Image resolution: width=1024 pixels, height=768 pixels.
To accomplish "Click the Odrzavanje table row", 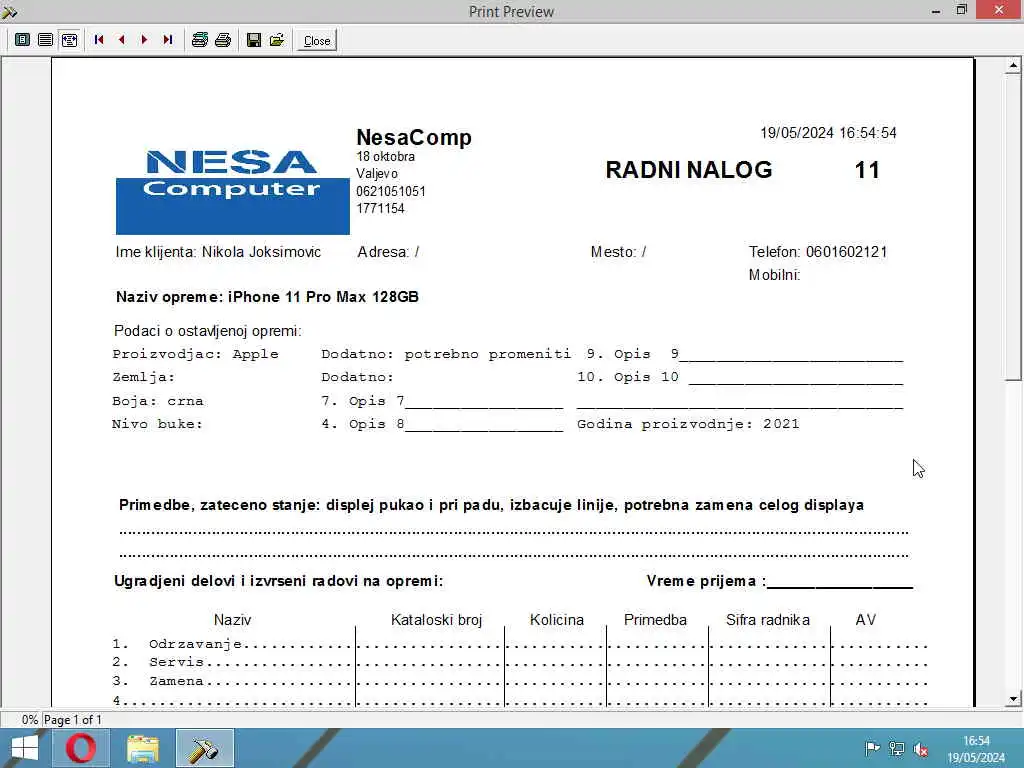I will [520, 644].
